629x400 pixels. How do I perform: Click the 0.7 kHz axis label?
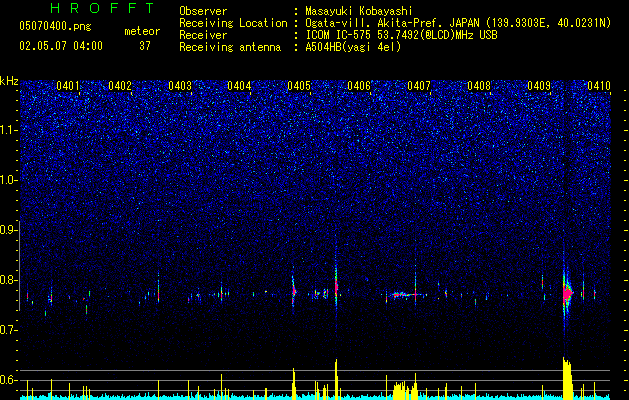(9, 330)
